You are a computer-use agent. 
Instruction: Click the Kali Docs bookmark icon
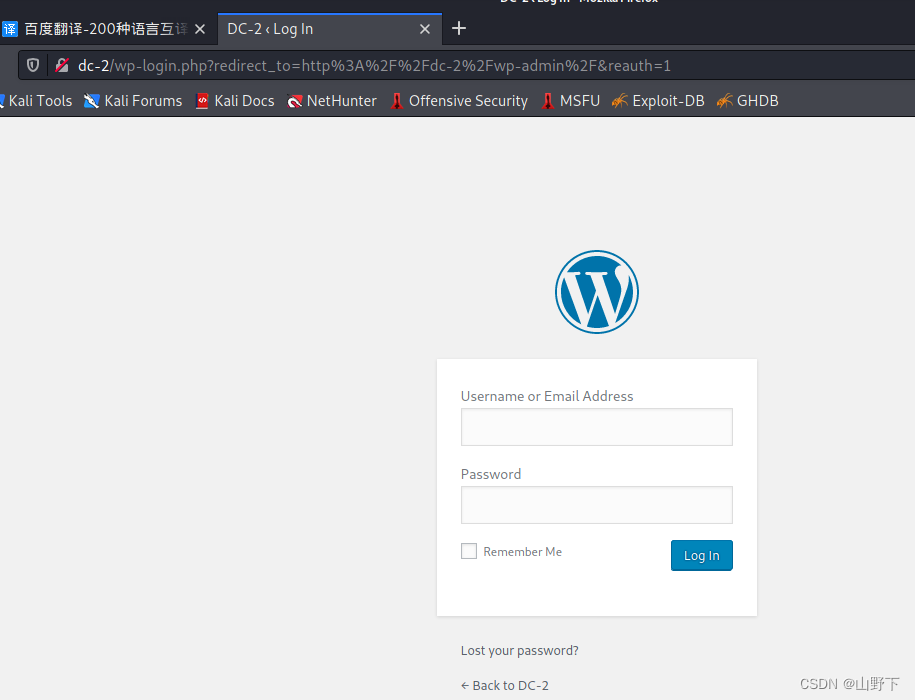click(x=202, y=101)
